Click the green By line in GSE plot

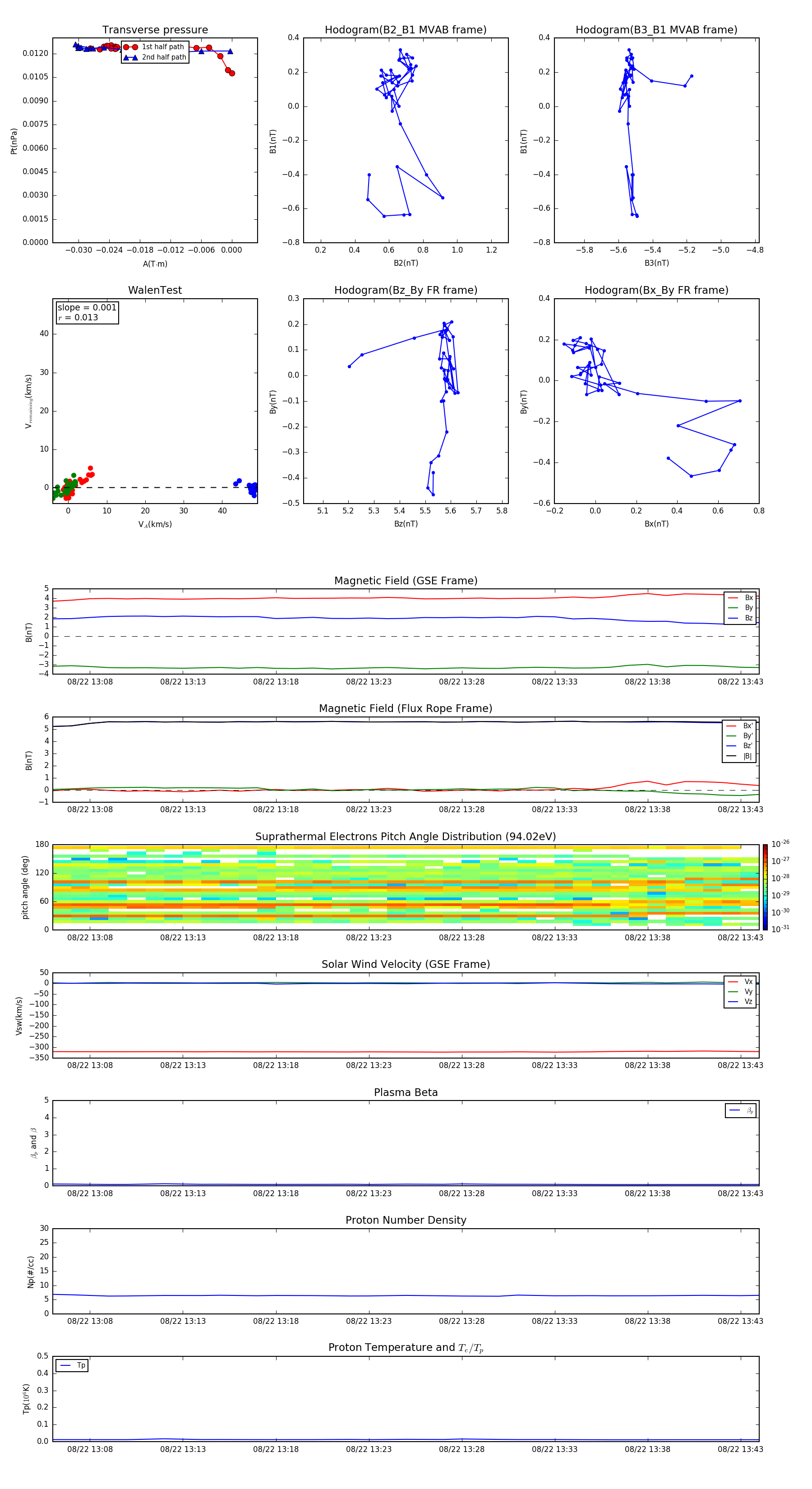coord(406,668)
